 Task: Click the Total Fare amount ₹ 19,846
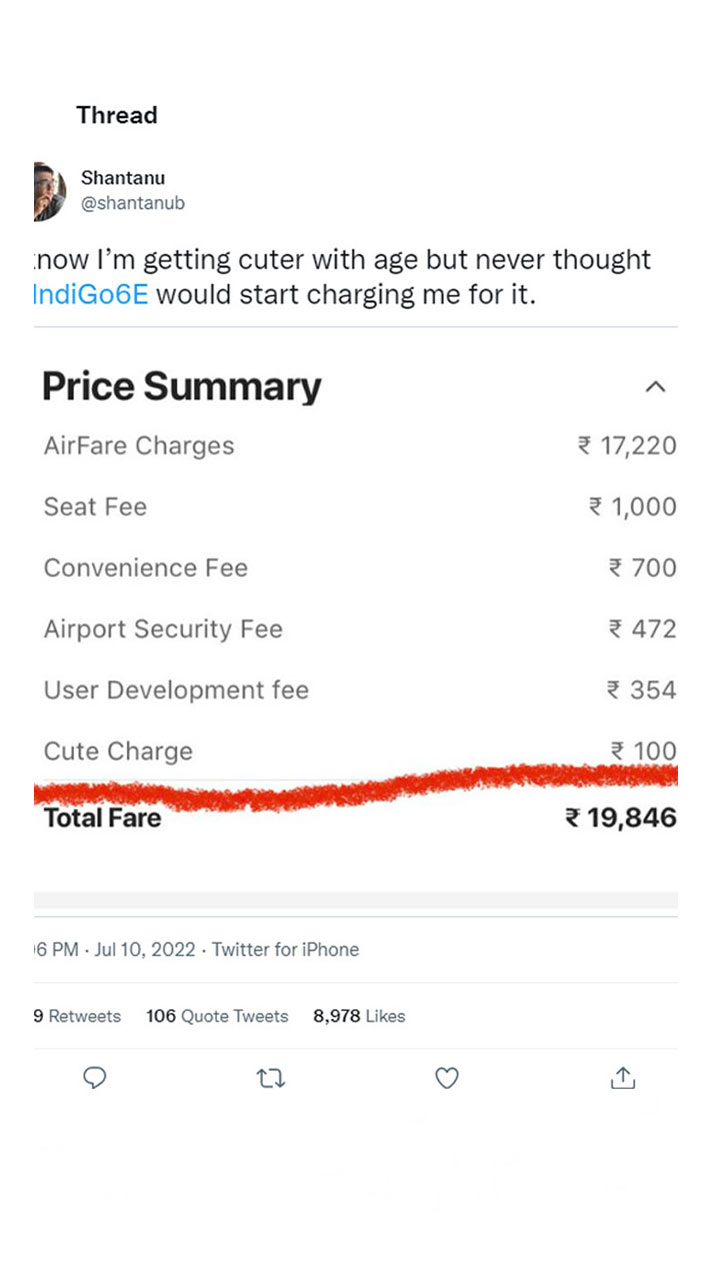[x=621, y=818]
